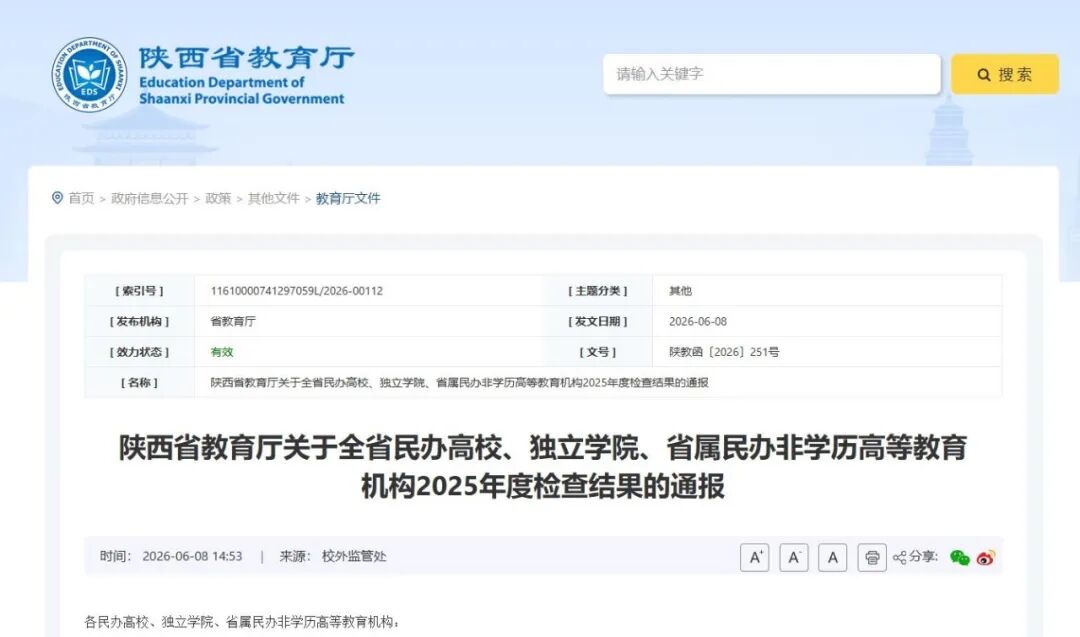Click the share icon beside 分享
The image size is (1080, 637).
click(900, 557)
